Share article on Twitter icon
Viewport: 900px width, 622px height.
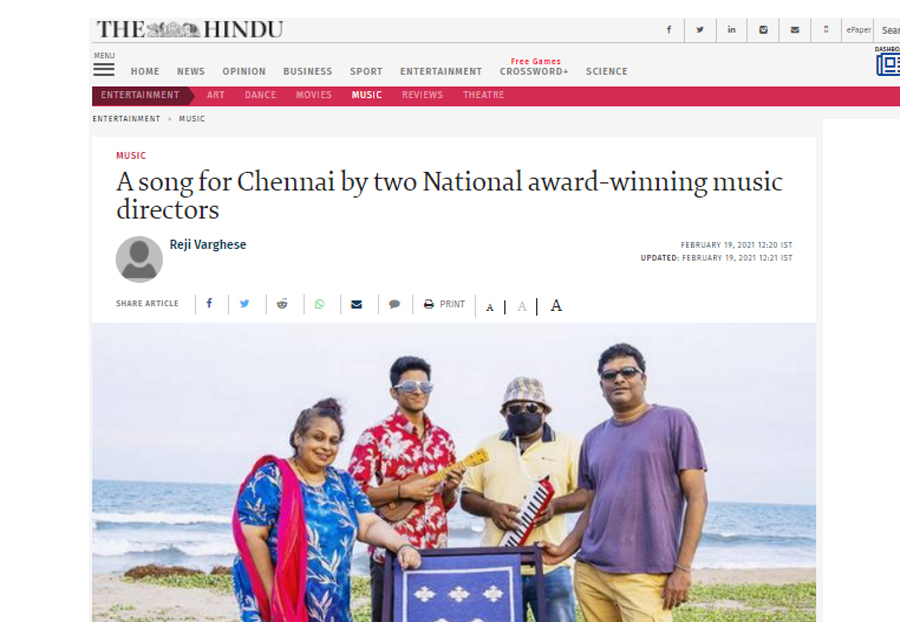pyautogui.click(x=245, y=304)
